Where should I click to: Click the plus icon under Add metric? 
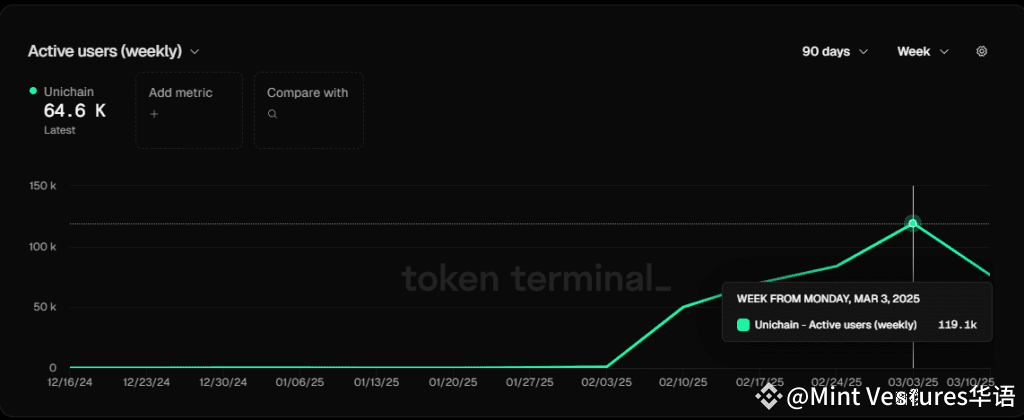coord(154,114)
